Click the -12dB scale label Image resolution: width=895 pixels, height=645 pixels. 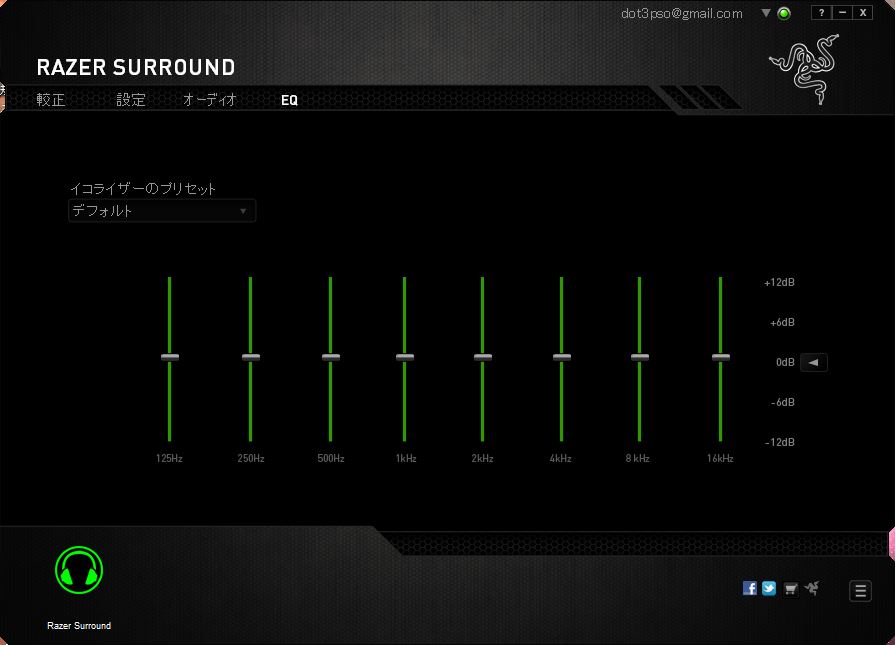click(x=780, y=442)
